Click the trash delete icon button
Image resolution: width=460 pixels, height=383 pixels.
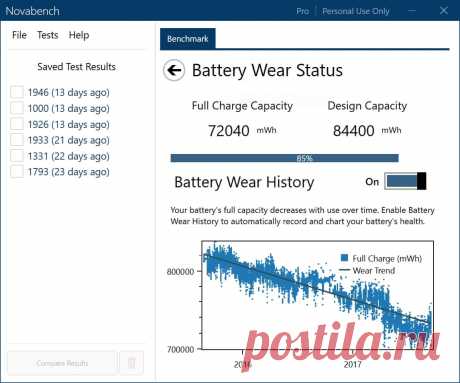coord(132,363)
